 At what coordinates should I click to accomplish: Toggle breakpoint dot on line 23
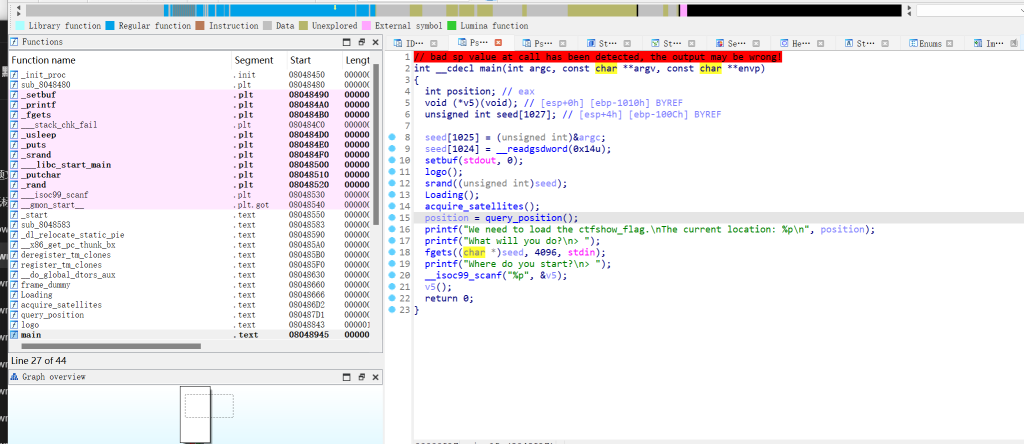pyautogui.click(x=392, y=309)
